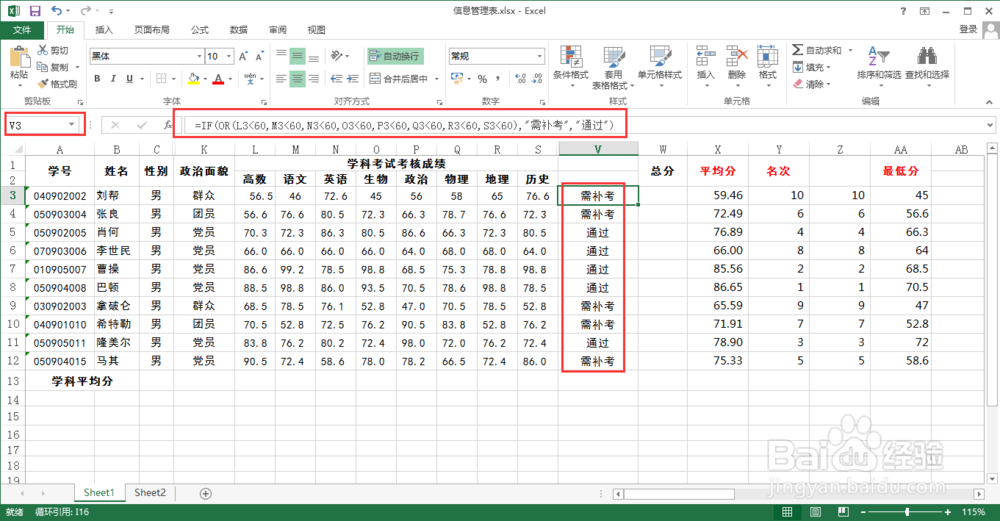Click the formula bar input
The image size is (1000, 521).
click(584, 125)
